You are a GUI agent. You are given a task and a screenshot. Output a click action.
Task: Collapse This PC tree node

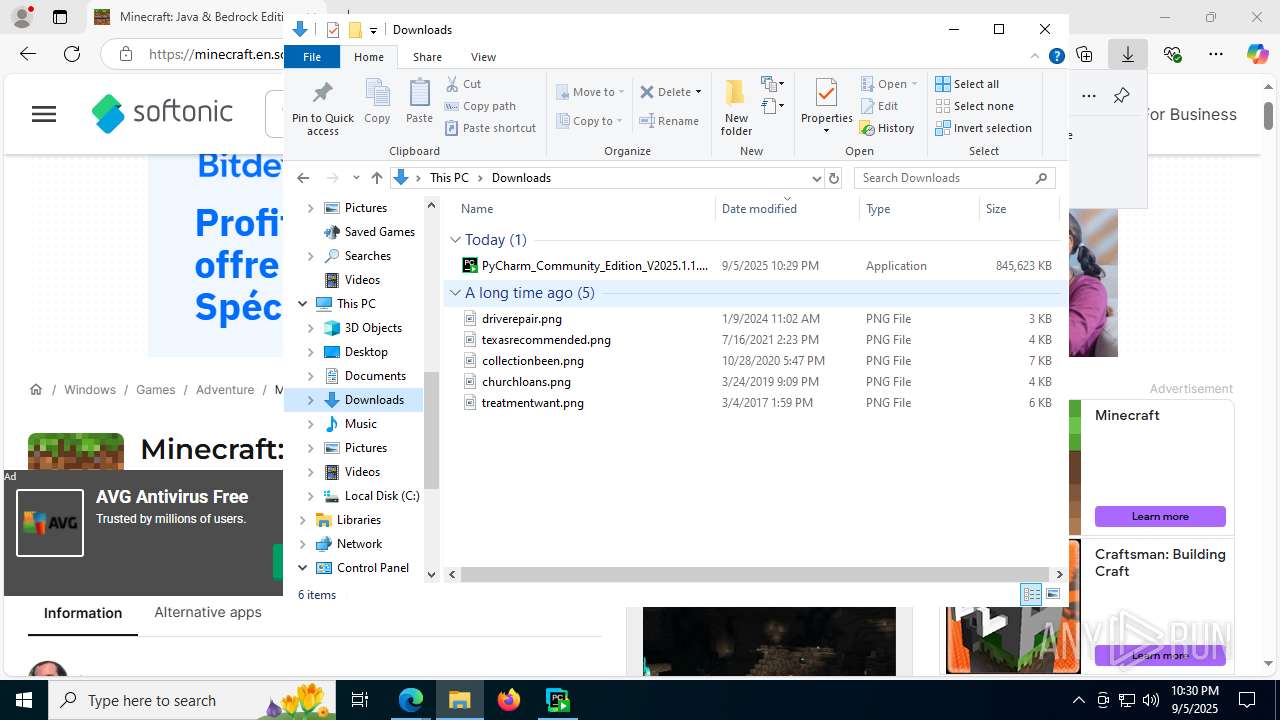(x=303, y=304)
